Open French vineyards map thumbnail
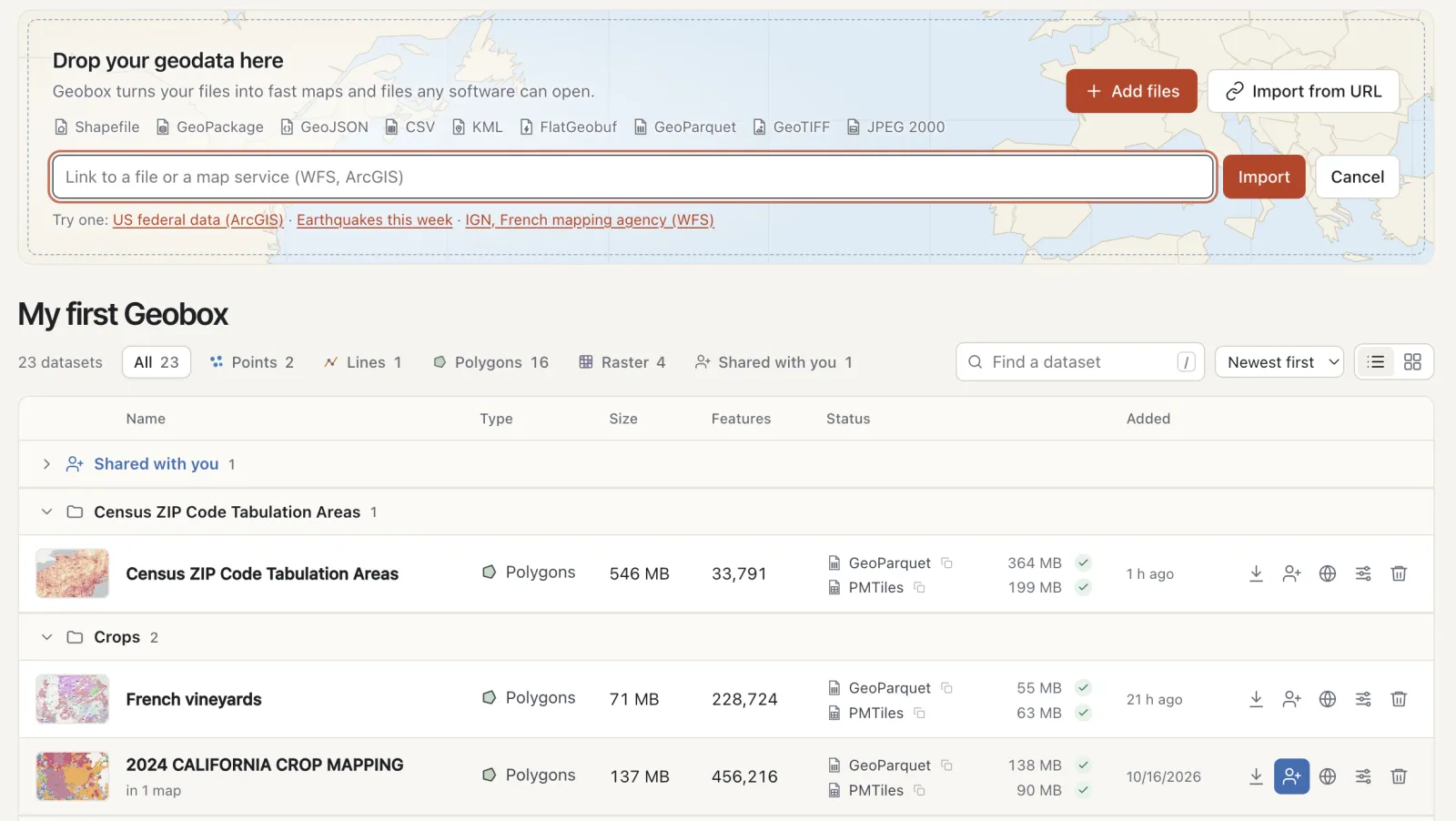Viewport: 1456px width, 821px height. 72,699
